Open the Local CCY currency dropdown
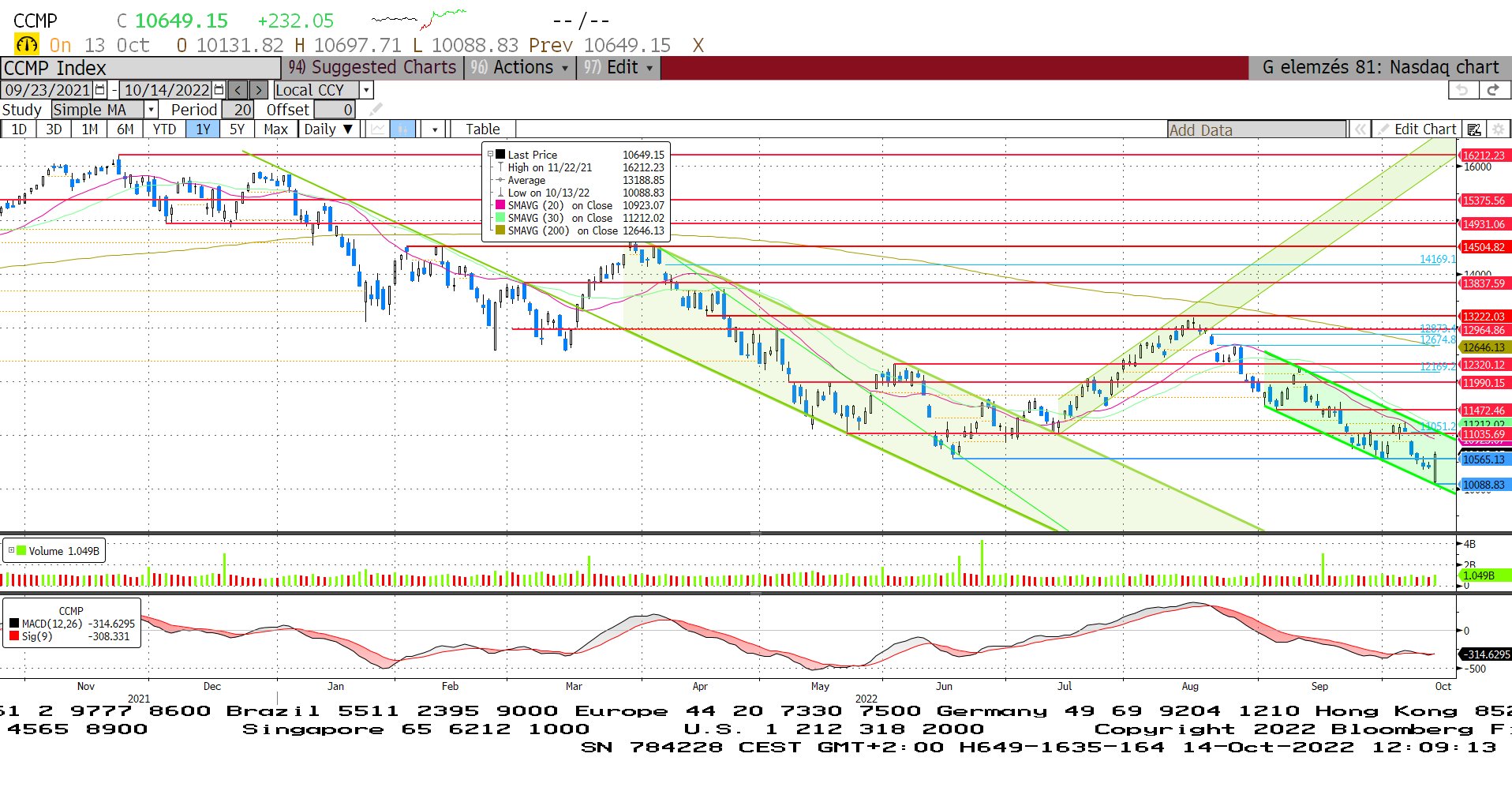Viewport: 1512px width, 791px height. (367, 90)
